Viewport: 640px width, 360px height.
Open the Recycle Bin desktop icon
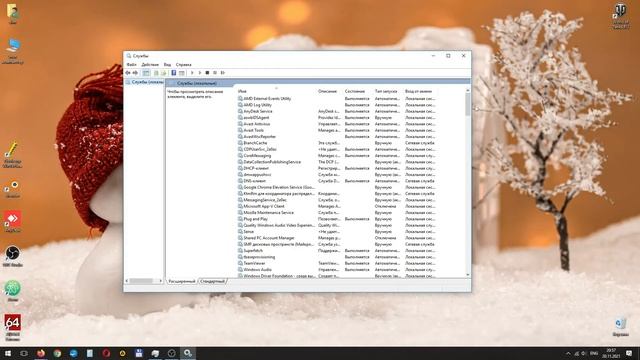tap(620, 327)
